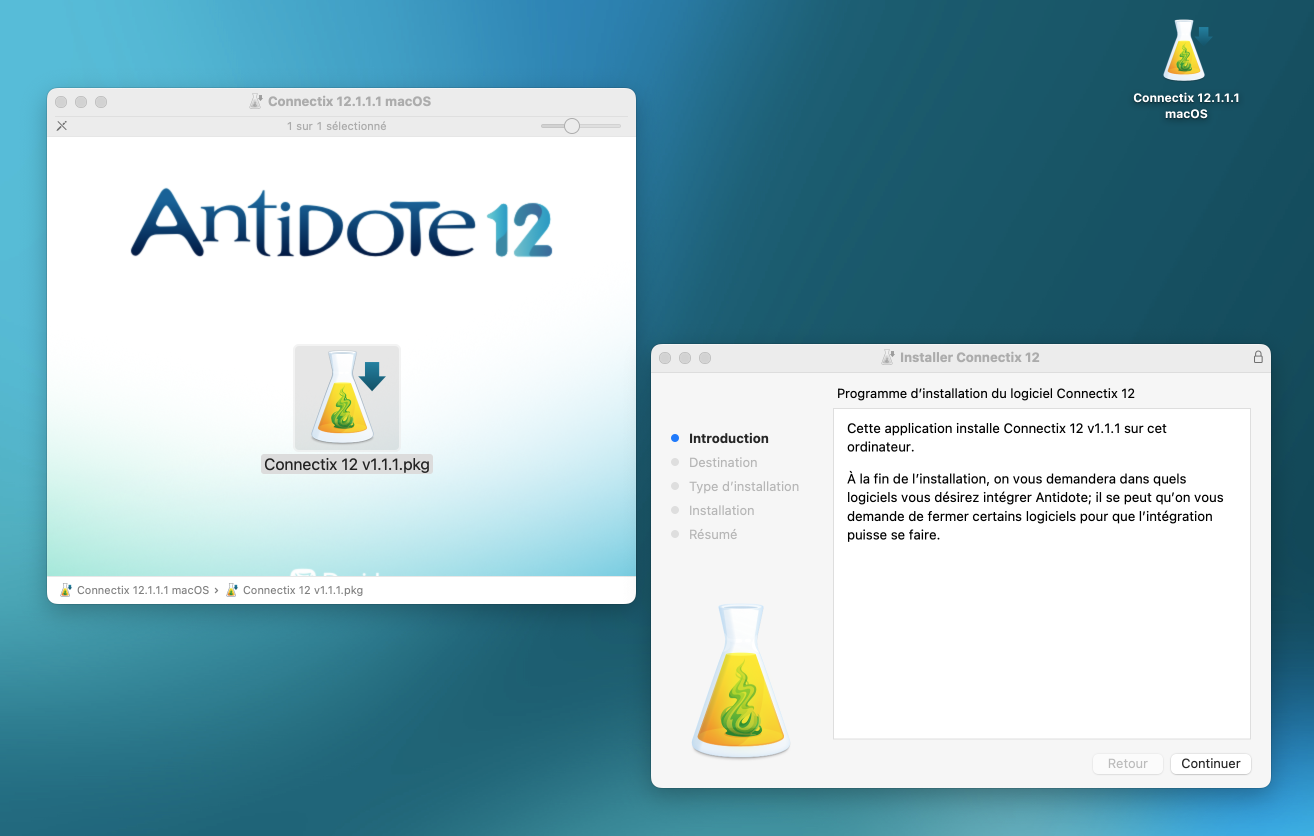
Task: Click the Continuer button
Action: coord(1210,763)
